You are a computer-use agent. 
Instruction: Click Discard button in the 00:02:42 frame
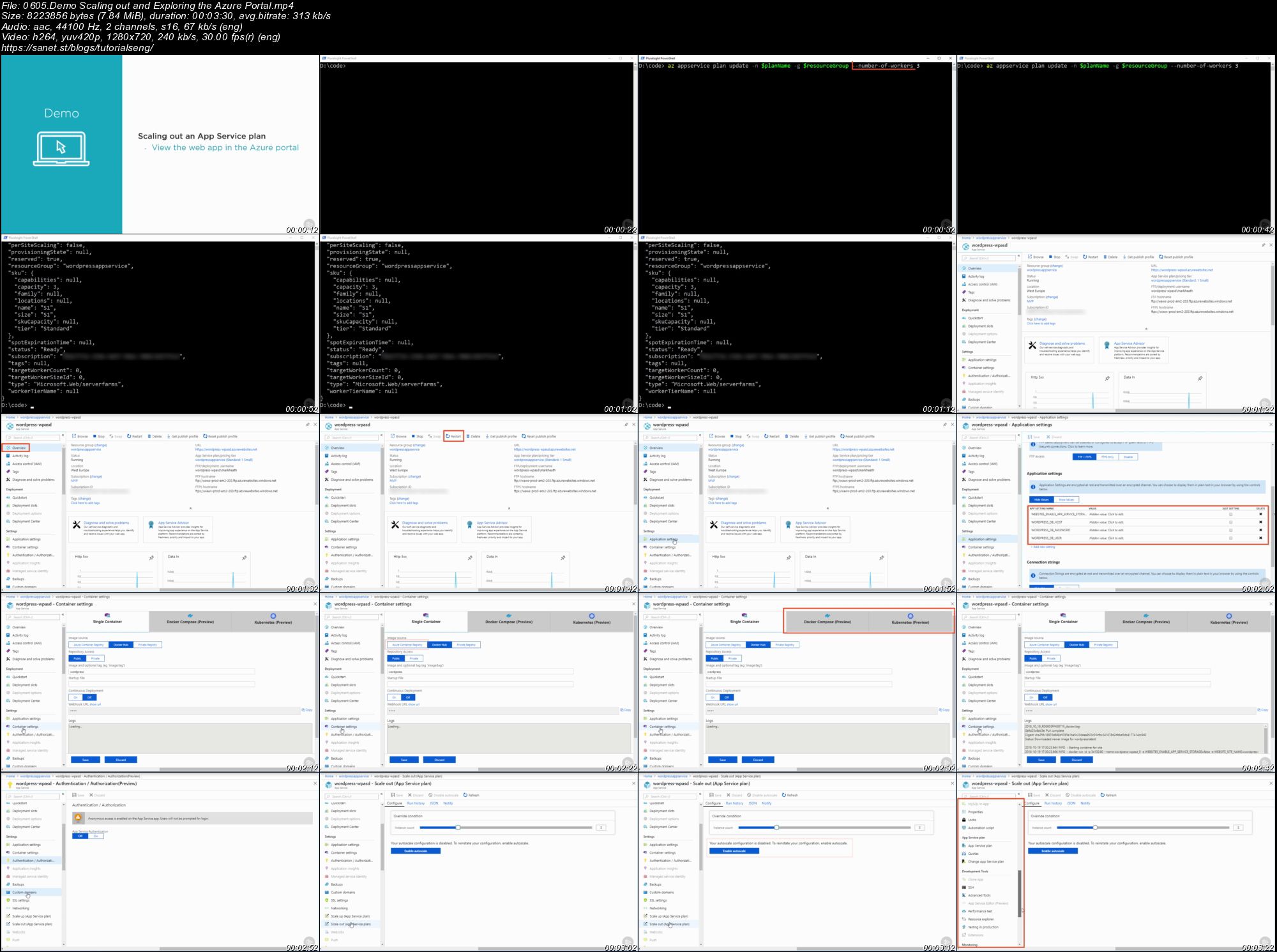point(1077,760)
